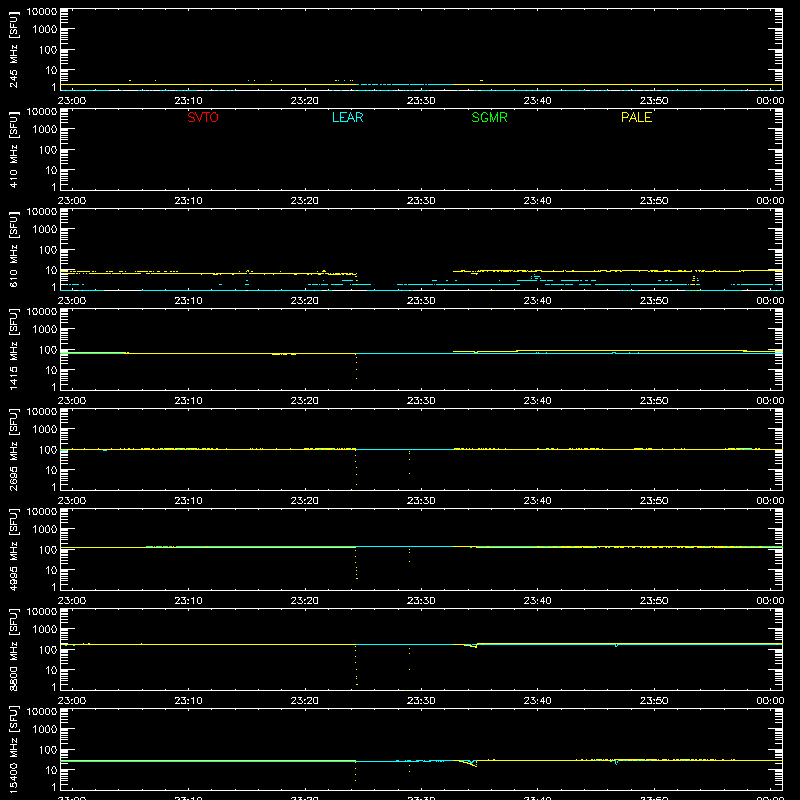Click the 100 tick label on the 8800 MHz panel
800x800 pixels.
tap(47, 650)
